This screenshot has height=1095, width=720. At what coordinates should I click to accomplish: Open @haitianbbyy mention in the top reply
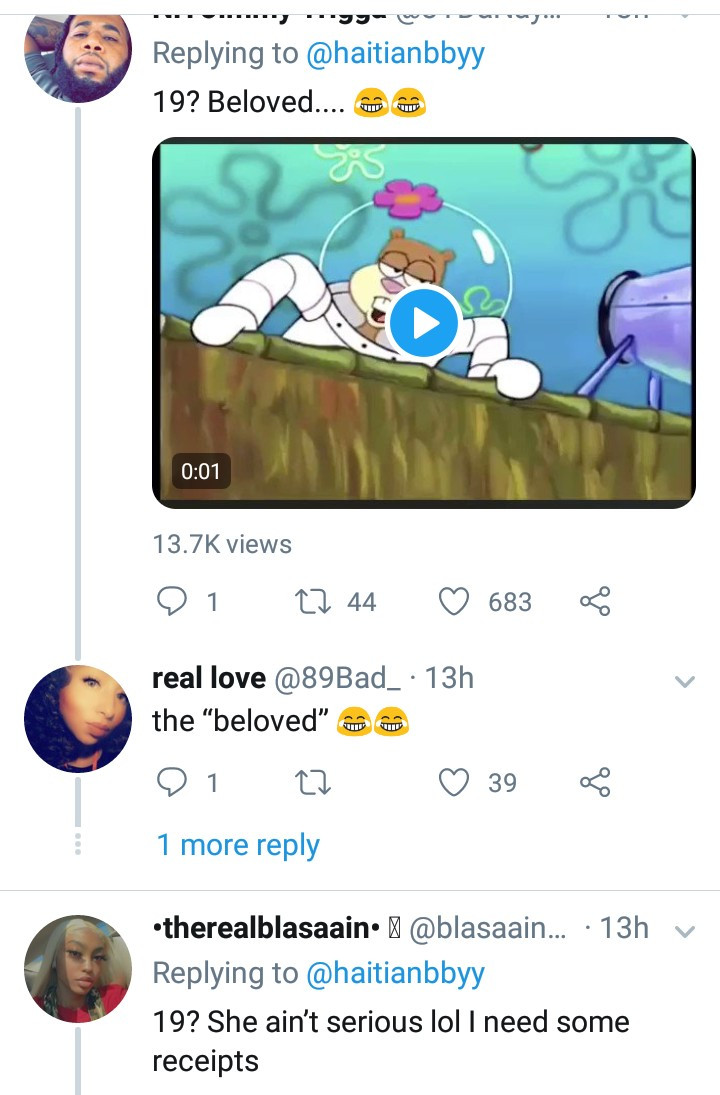tap(393, 53)
